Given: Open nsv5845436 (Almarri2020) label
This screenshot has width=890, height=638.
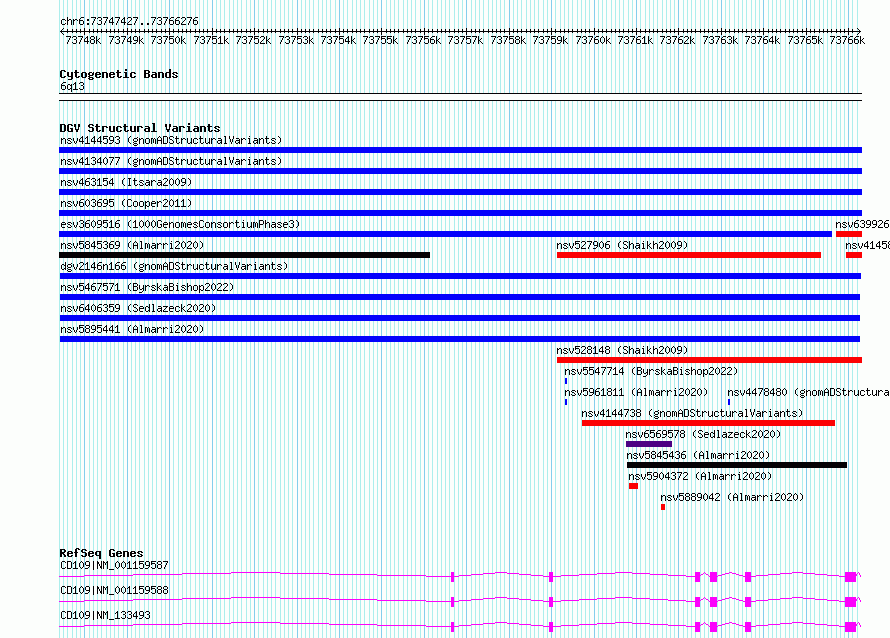Looking at the screenshot, I should [698, 455].
